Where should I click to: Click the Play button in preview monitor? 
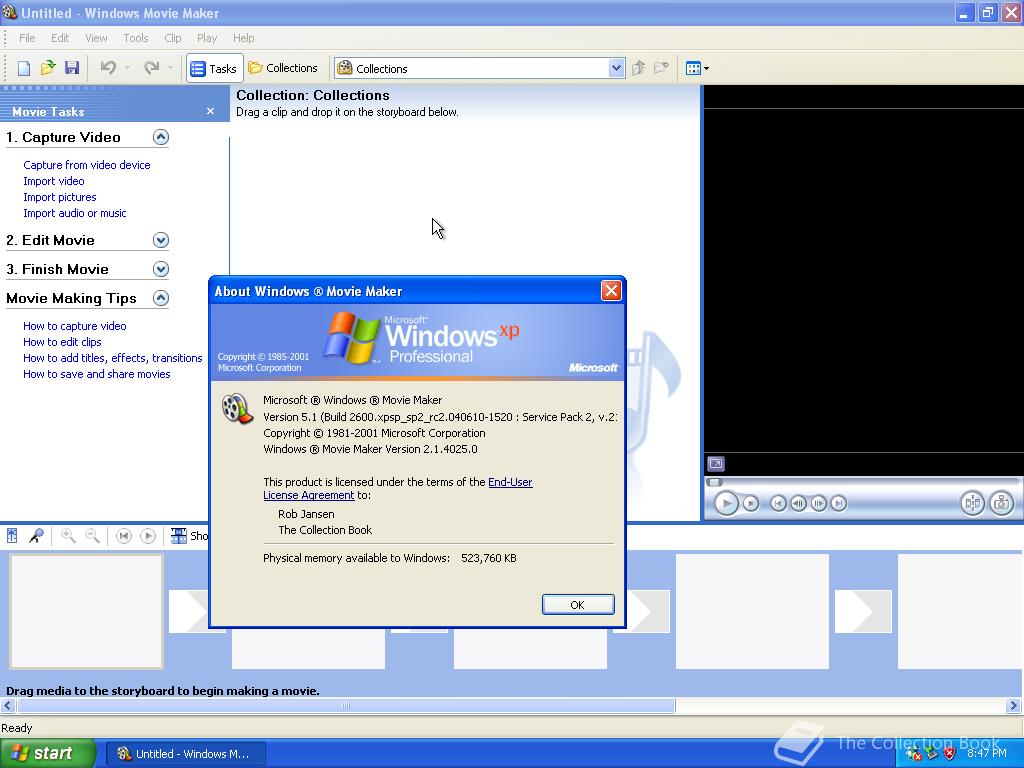click(x=726, y=504)
